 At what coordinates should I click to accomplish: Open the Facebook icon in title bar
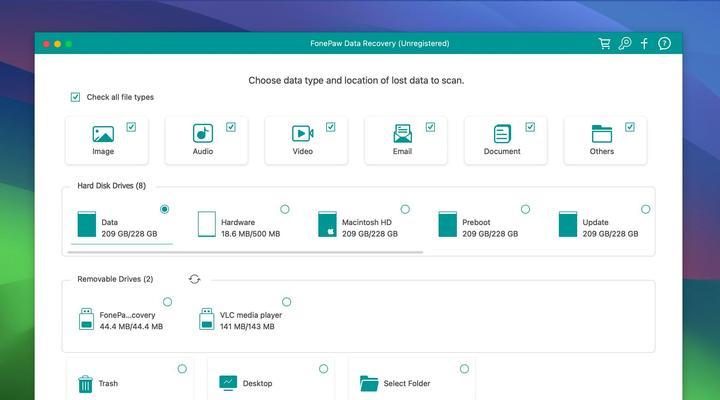(644, 44)
